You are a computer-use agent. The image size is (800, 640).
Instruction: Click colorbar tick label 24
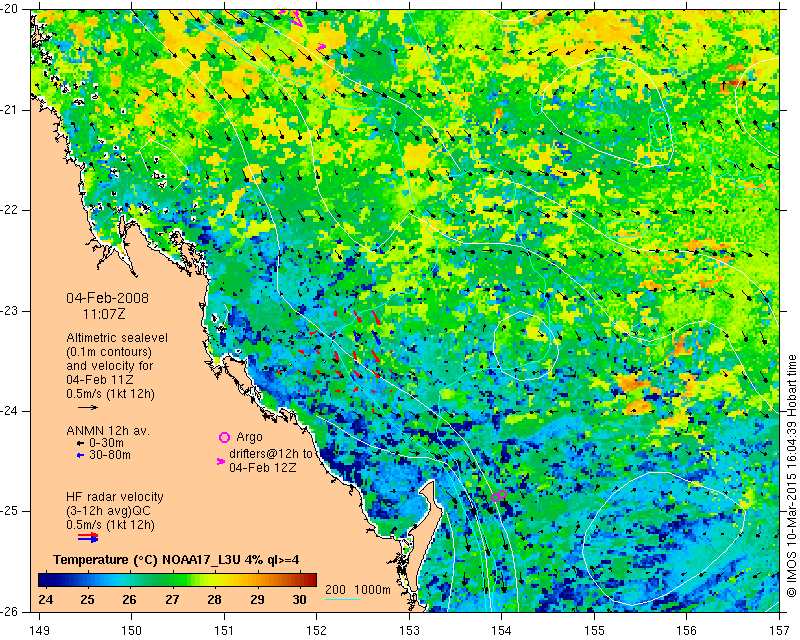45,599
